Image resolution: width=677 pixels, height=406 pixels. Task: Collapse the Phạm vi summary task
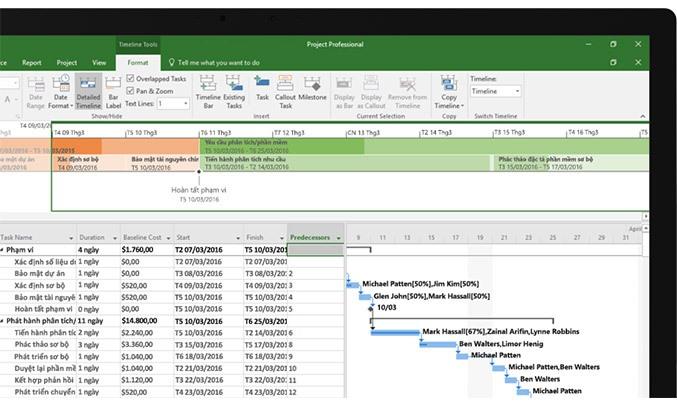(x=2, y=250)
